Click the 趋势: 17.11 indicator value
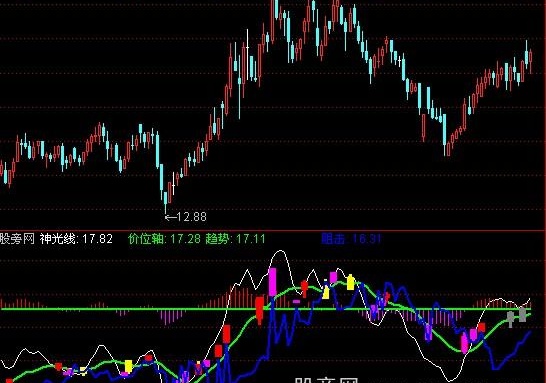The width and height of the screenshot is (546, 383). coord(235,239)
